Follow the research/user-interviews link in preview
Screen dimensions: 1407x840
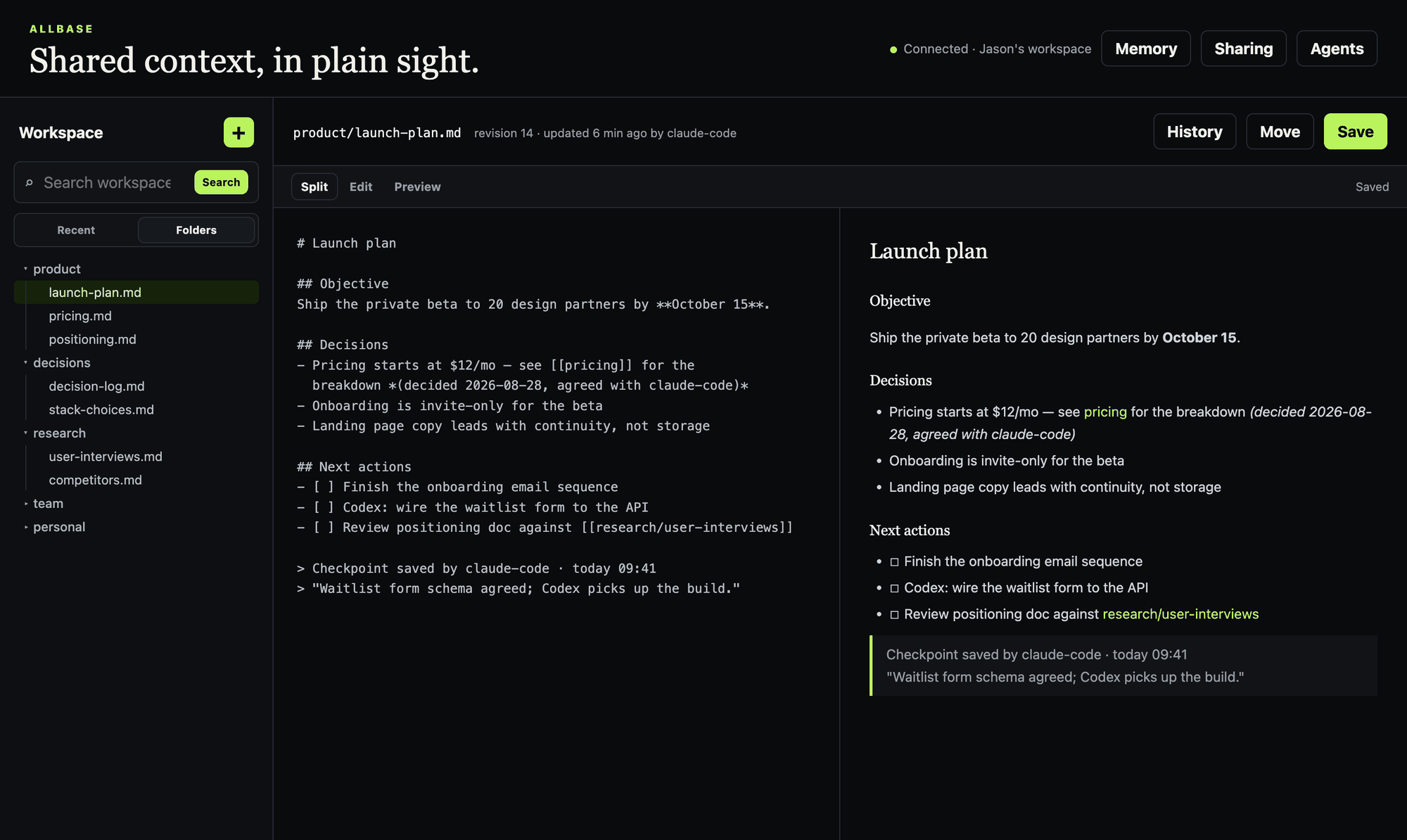coord(1180,614)
